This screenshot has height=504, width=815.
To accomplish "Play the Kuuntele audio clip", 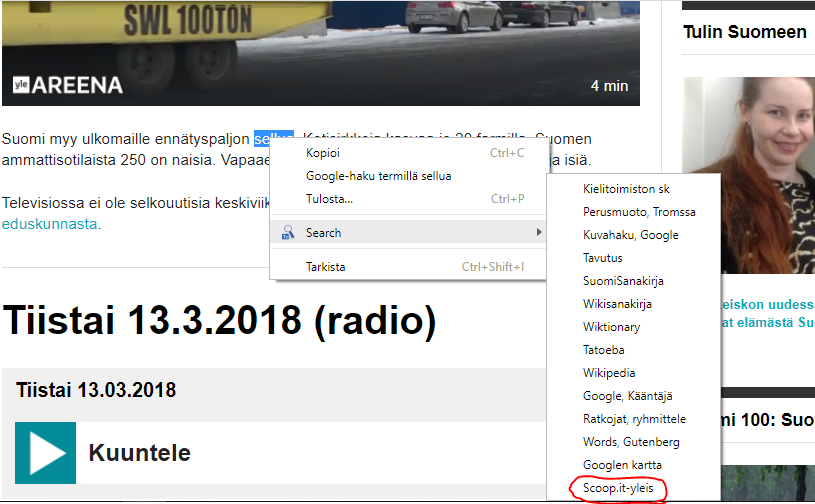I will click(45, 453).
